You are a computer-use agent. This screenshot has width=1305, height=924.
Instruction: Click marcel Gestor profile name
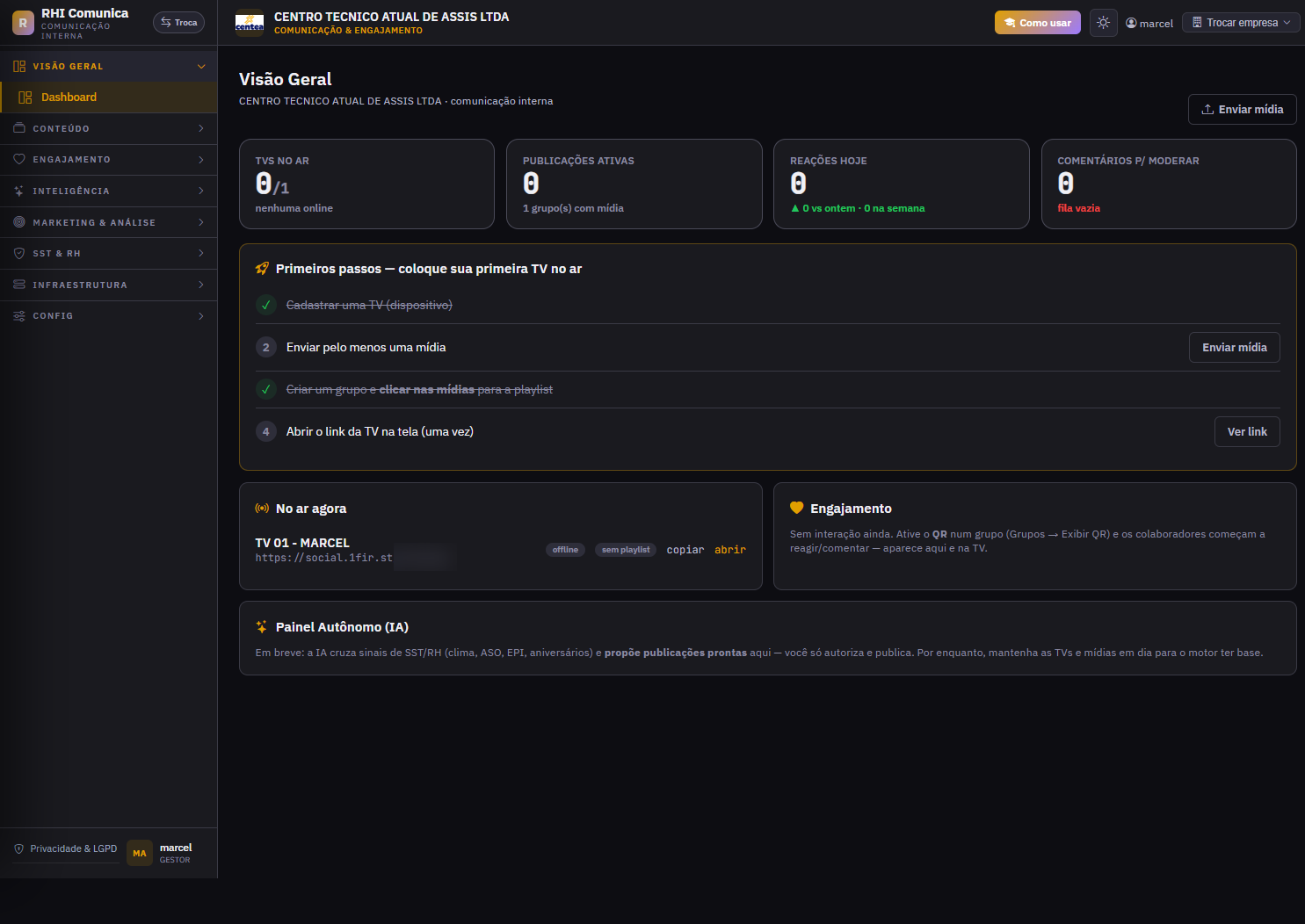(176, 853)
